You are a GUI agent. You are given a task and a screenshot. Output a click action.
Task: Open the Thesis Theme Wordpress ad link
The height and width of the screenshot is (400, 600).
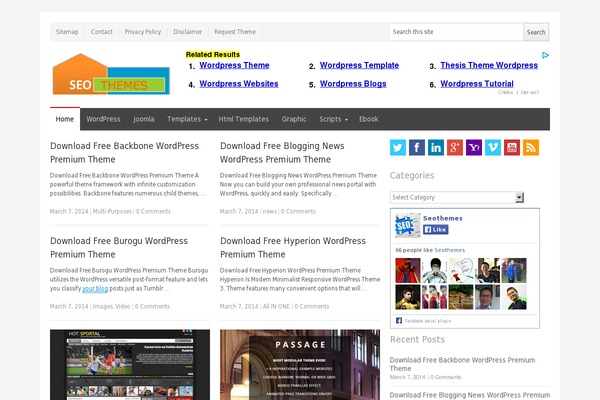pos(489,65)
